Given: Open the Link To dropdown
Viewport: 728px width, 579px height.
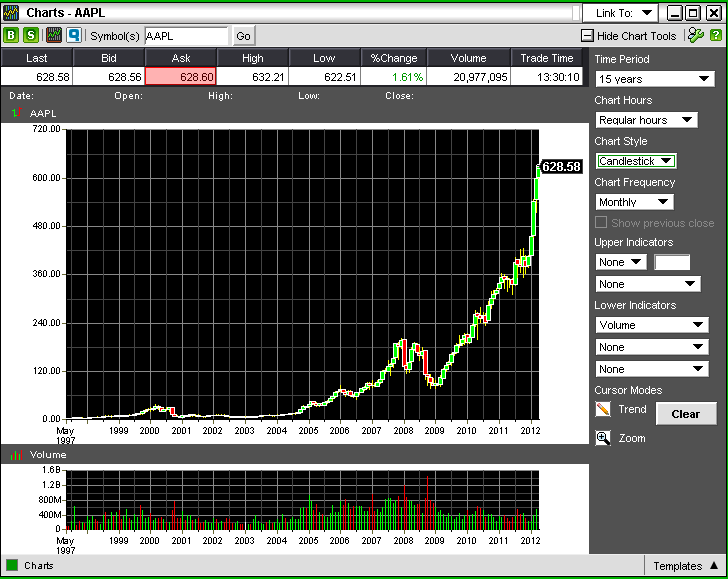Looking at the screenshot, I should 620,13.
